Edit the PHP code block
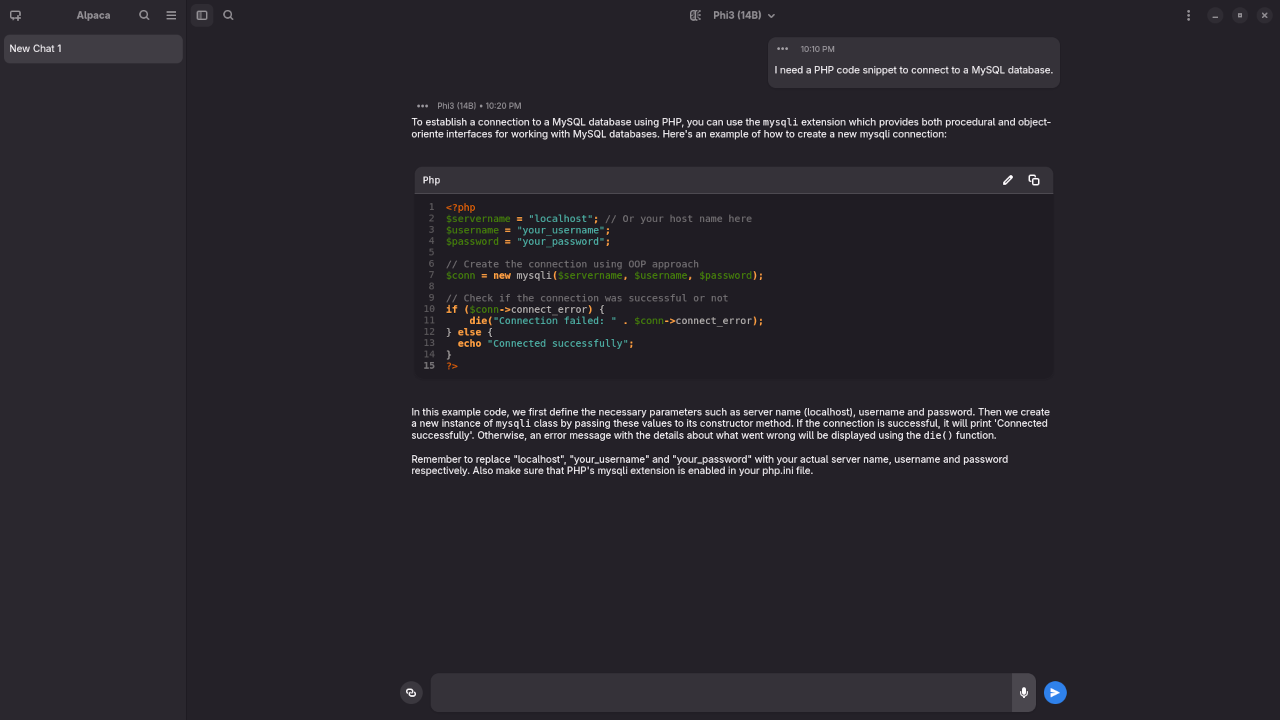 (x=1007, y=180)
